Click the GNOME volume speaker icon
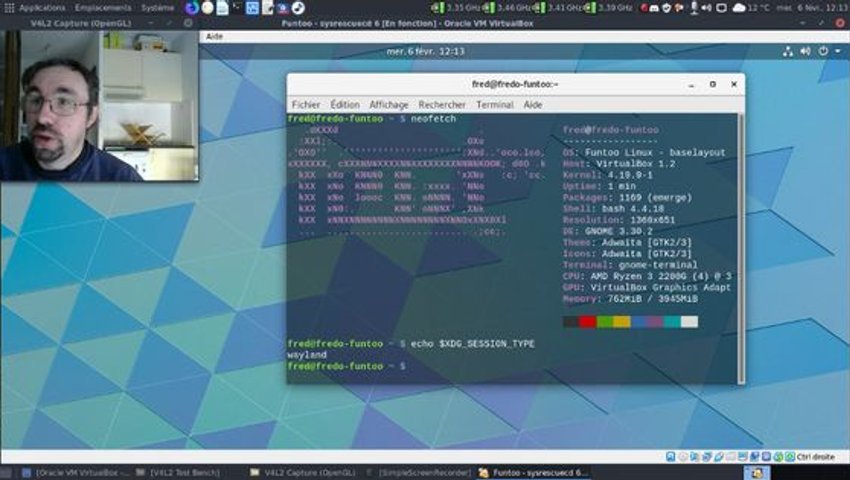 click(x=806, y=51)
